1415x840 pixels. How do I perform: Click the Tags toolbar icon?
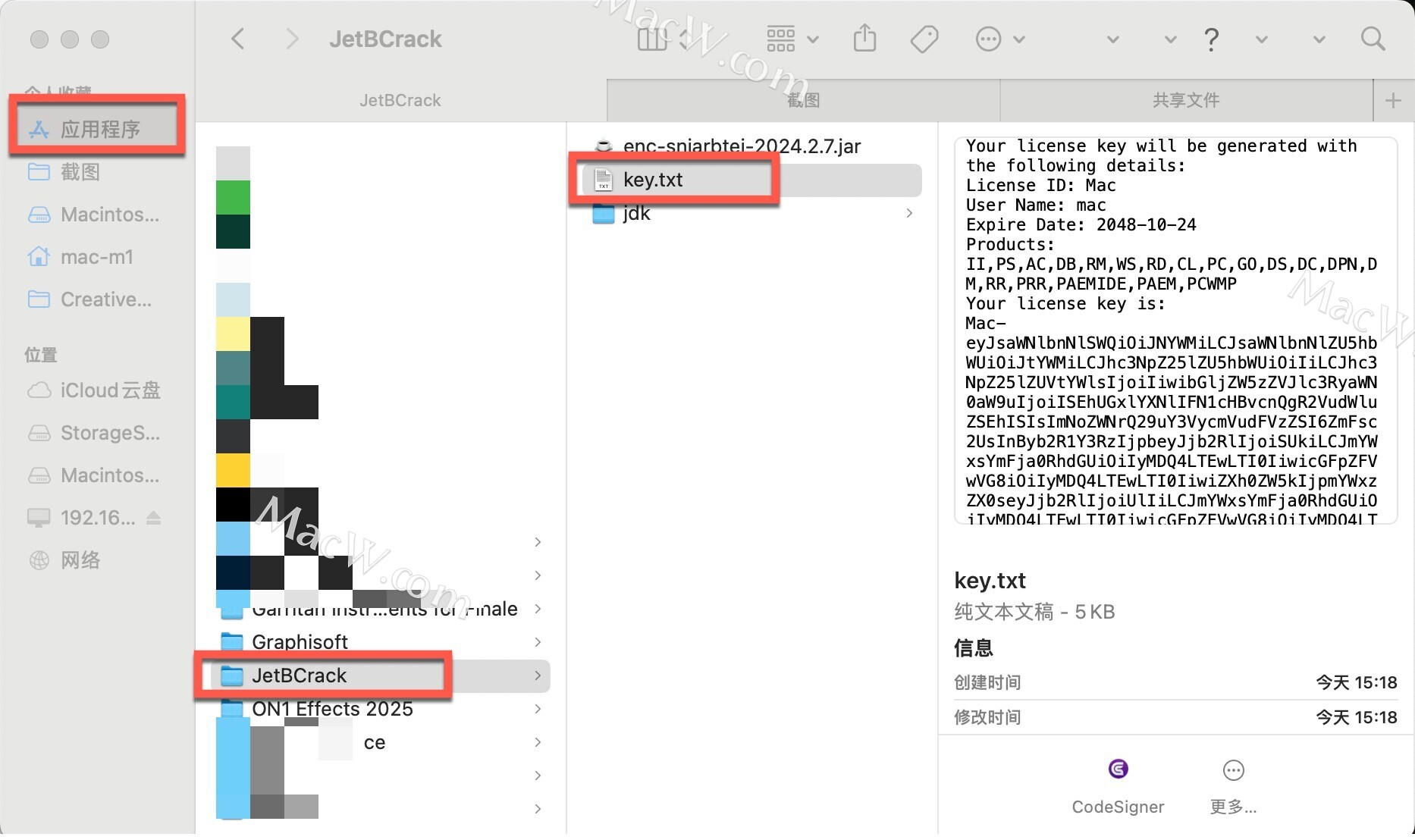[x=924, y=39]
